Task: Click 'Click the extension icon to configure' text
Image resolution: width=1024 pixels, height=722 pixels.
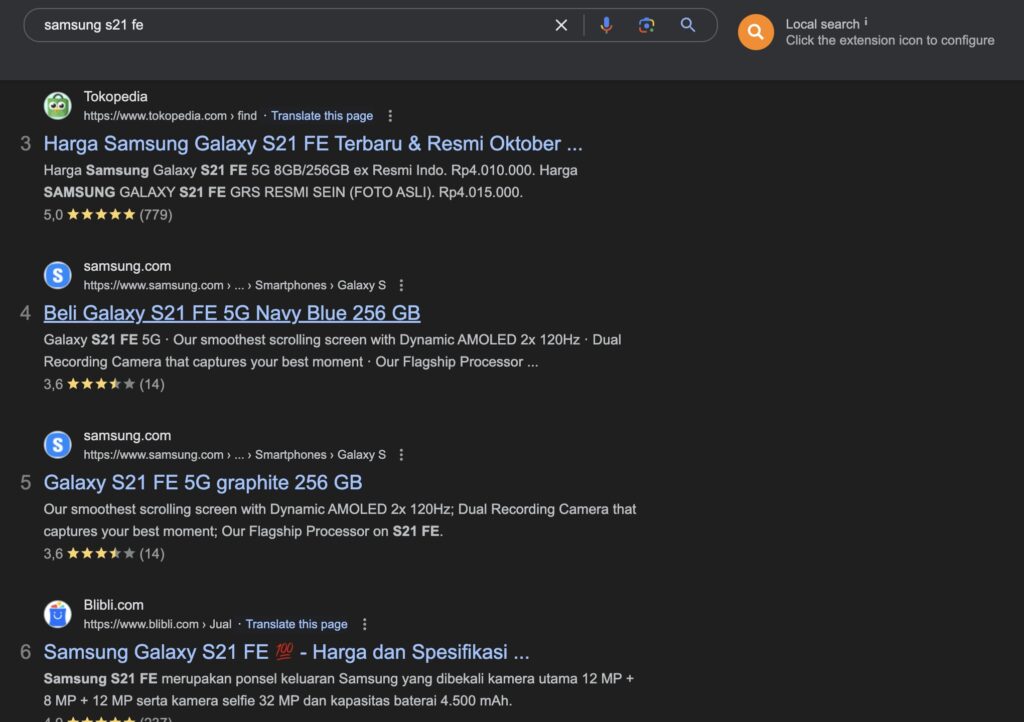Action: 889,40
